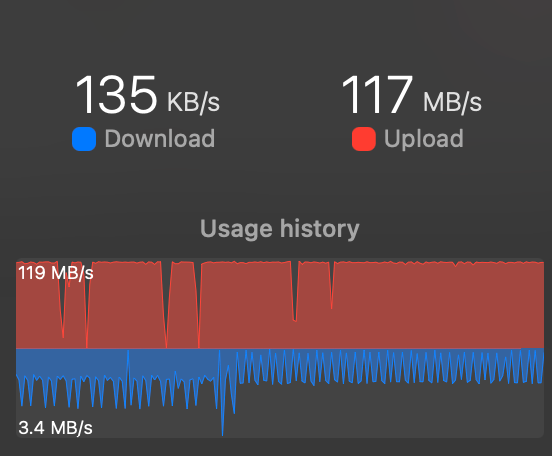552x456 pixels.
Task: Click the Upload label text
Action: click(424, 139)
